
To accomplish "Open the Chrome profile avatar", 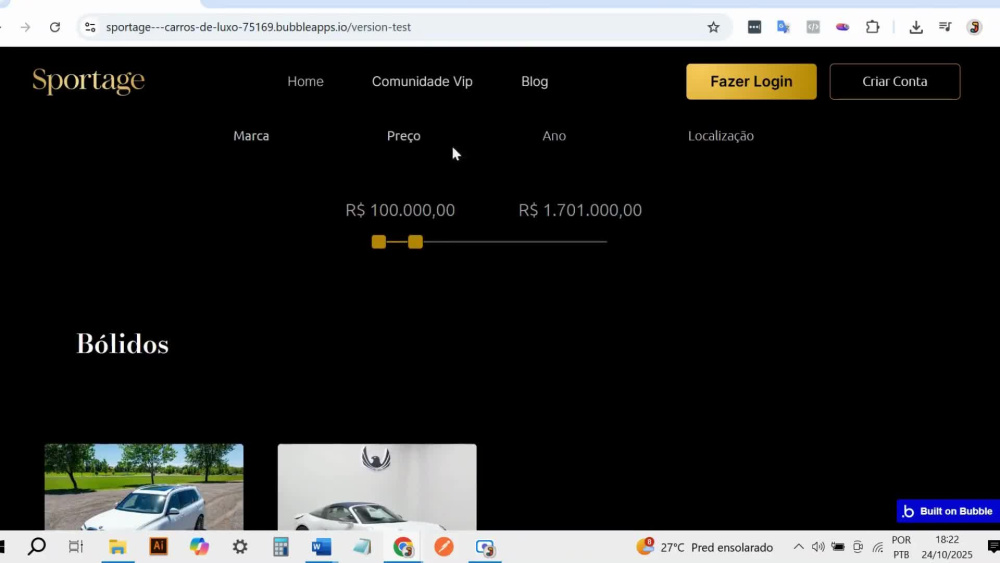I will click(x=974, y=27).
